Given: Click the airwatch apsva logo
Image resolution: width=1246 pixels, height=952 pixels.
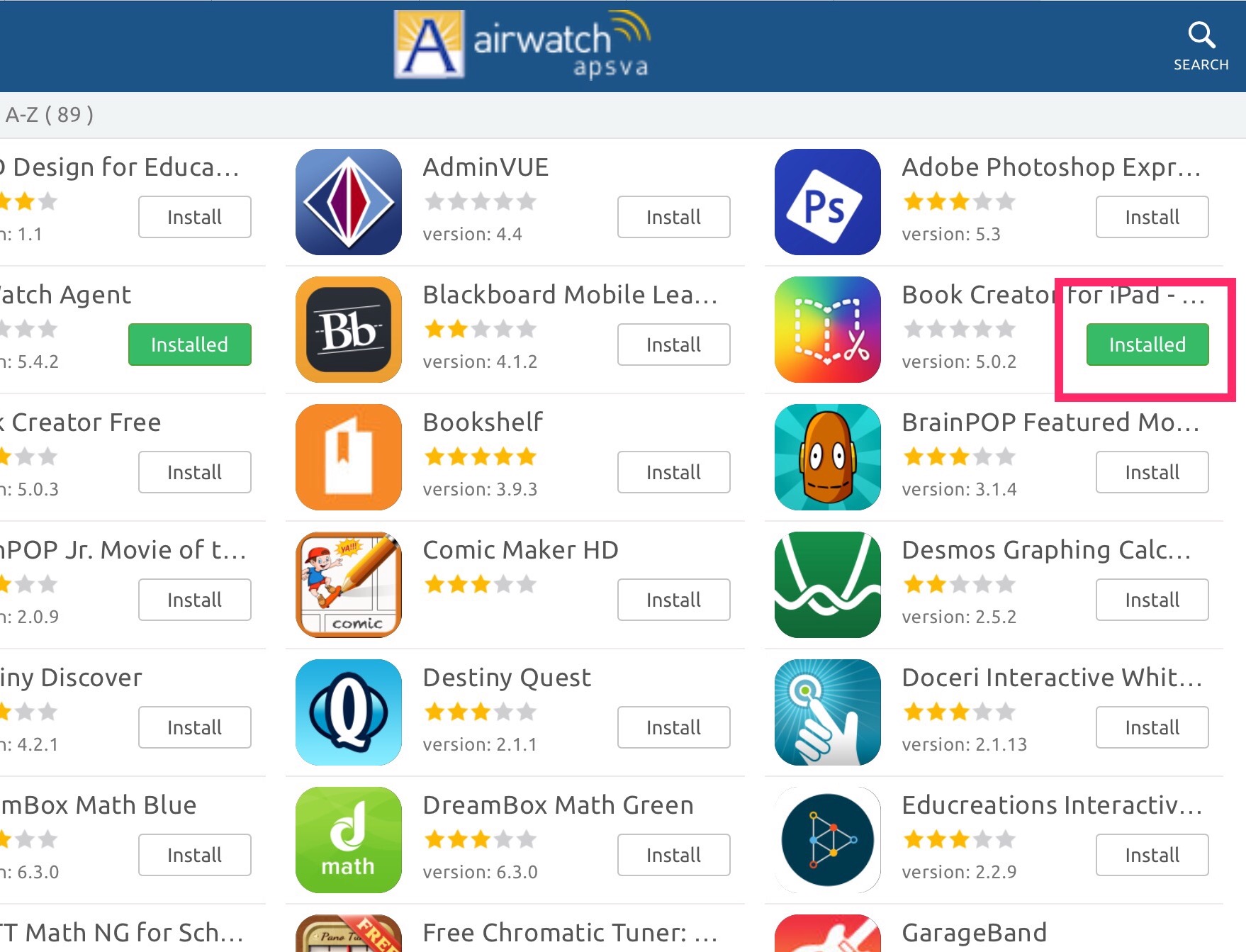Looking at the screenshot, I should coord(522,44).
